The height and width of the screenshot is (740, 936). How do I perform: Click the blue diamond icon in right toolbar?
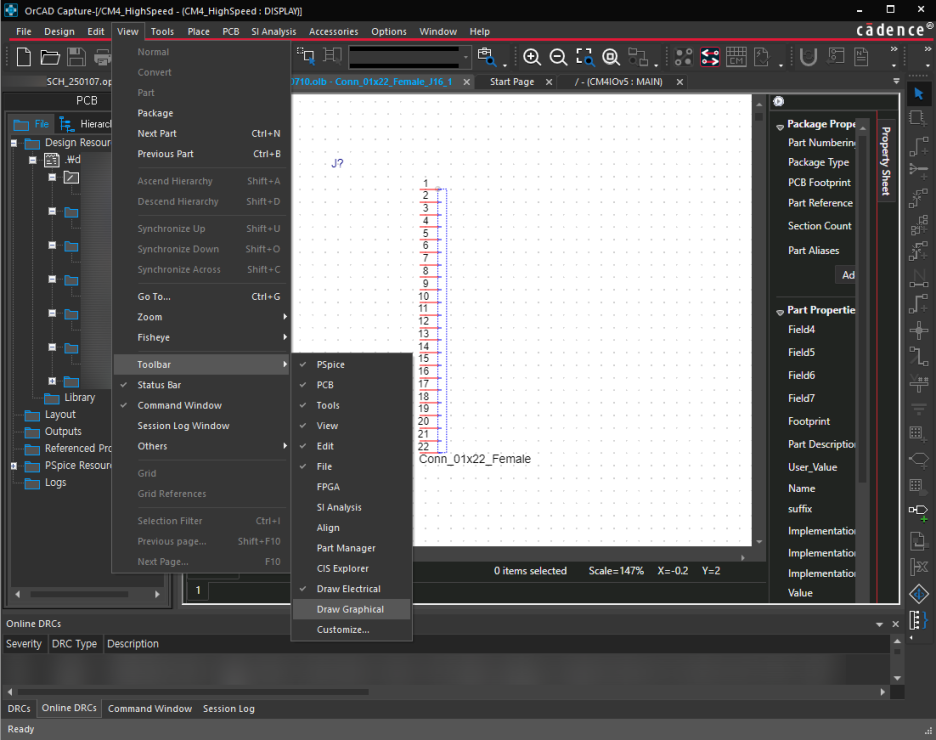click(x=919, y=594)
